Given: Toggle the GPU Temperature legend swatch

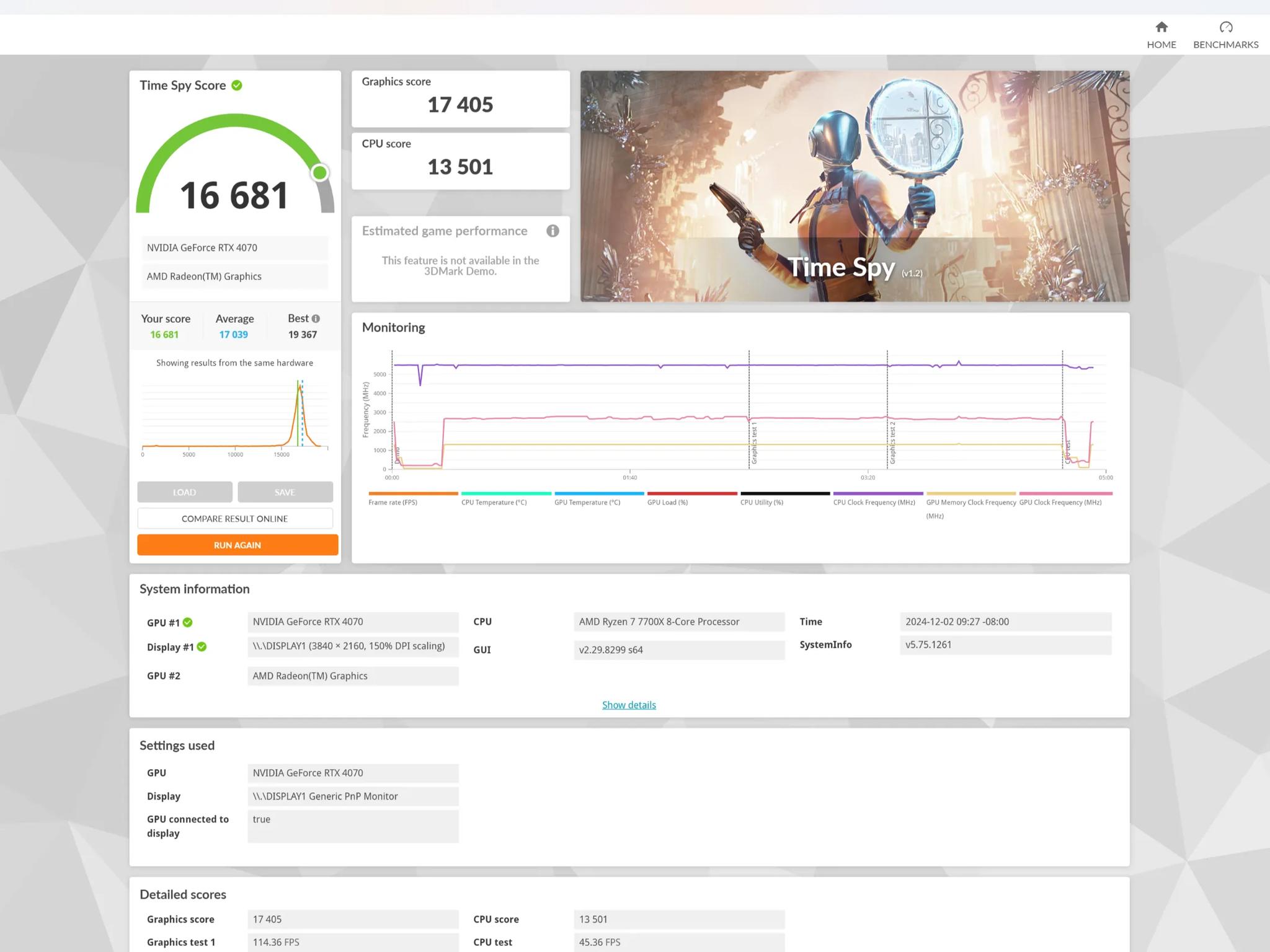Looking at the screenshot, I should (x=599, y=493).
